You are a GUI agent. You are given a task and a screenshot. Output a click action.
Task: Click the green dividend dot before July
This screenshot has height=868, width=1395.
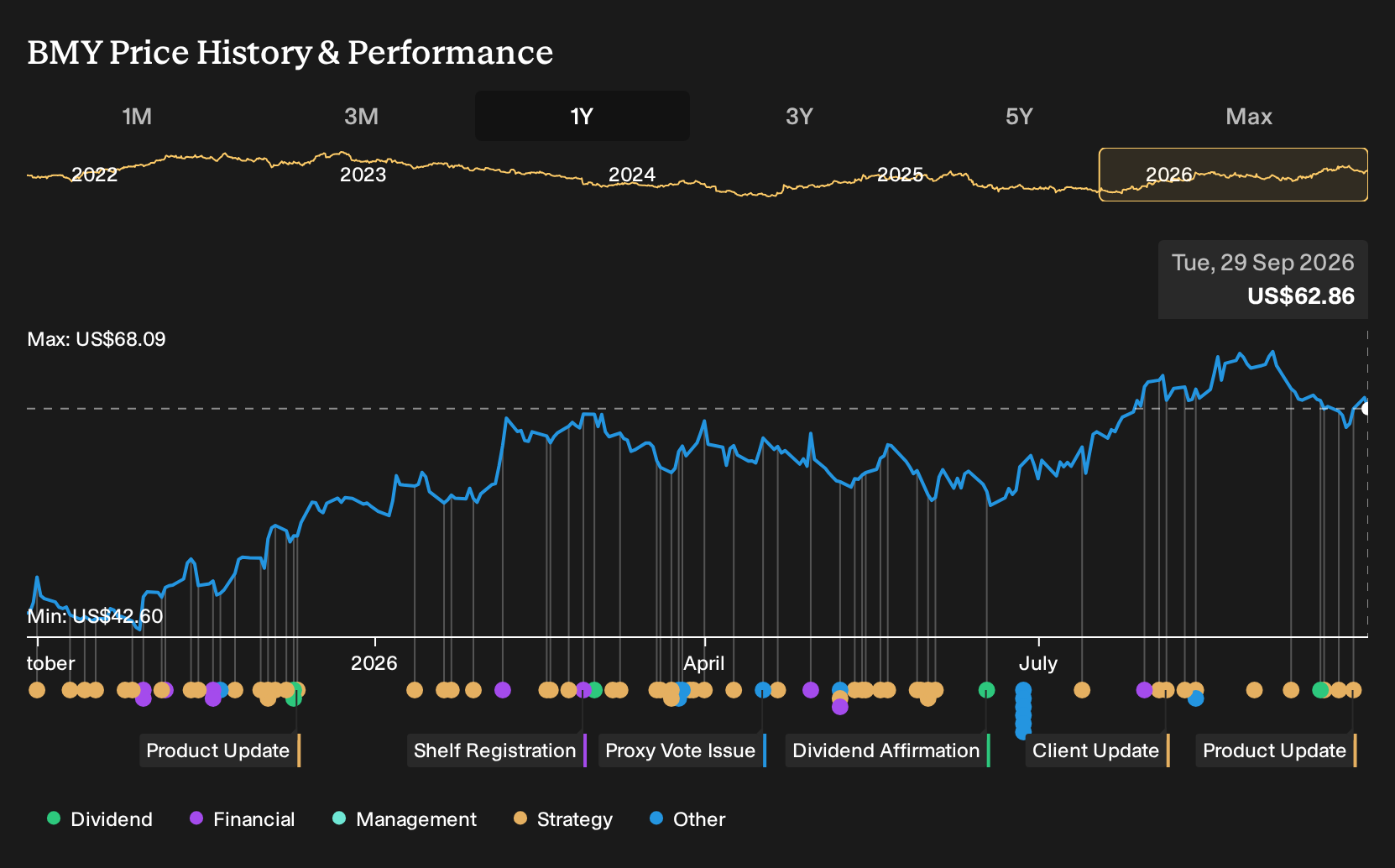click(986, 690)
